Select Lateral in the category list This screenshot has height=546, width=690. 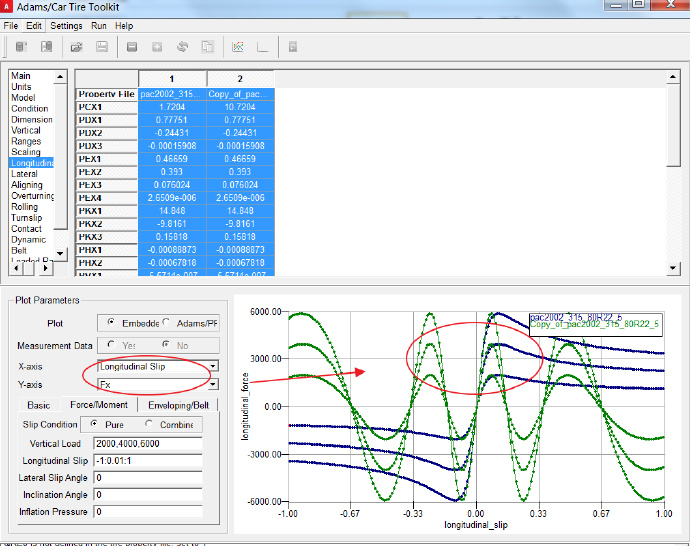point(24,174)
